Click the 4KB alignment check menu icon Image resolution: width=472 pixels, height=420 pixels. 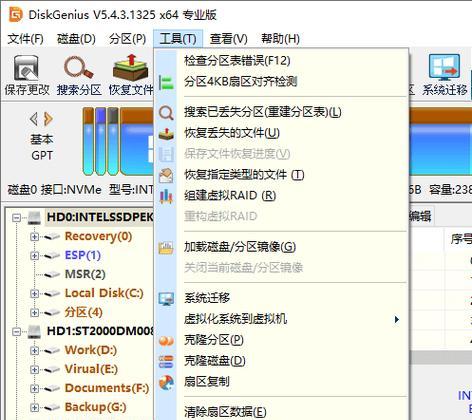(x=166, y=82)
